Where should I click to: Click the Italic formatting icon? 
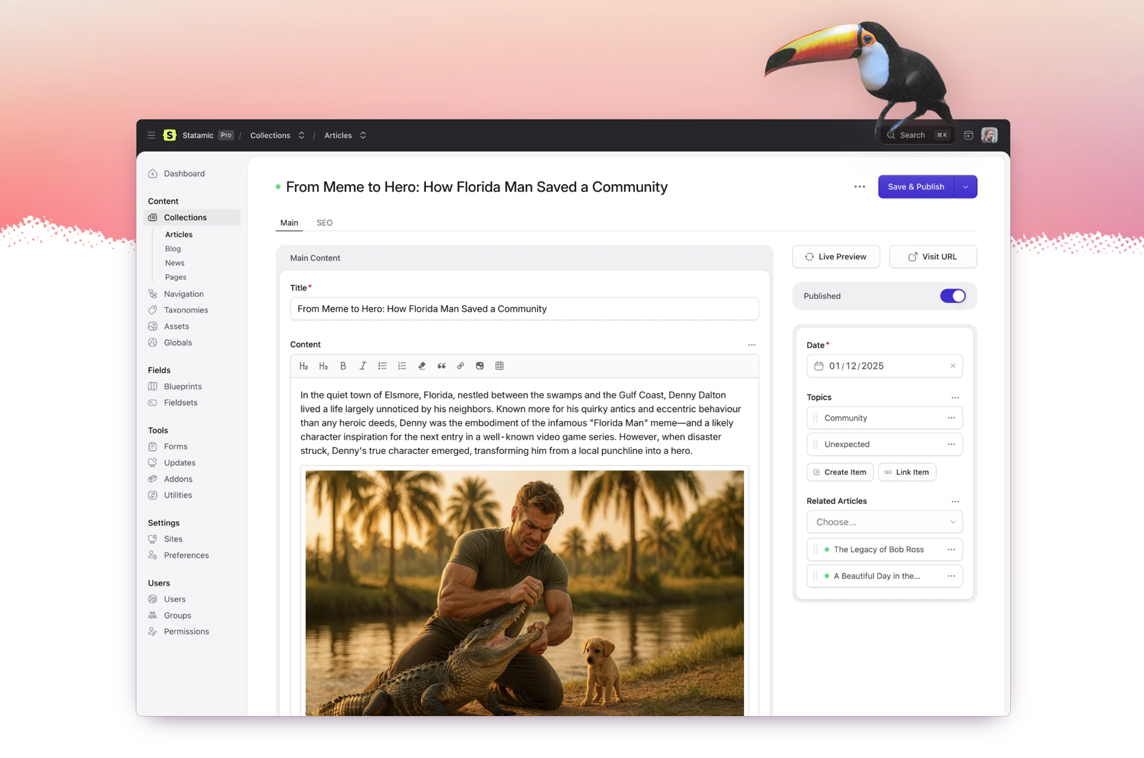pos(363,366)
